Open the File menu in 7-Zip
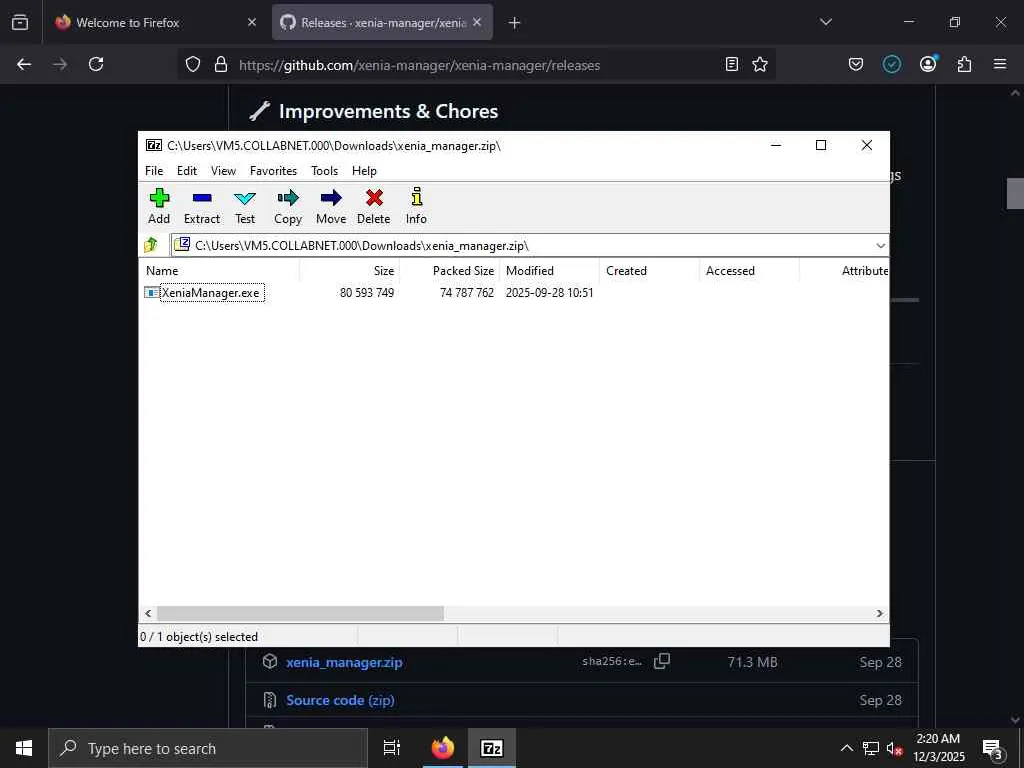Image resolution: width=1024 pixels, height=768 pixels. point(154,170)
